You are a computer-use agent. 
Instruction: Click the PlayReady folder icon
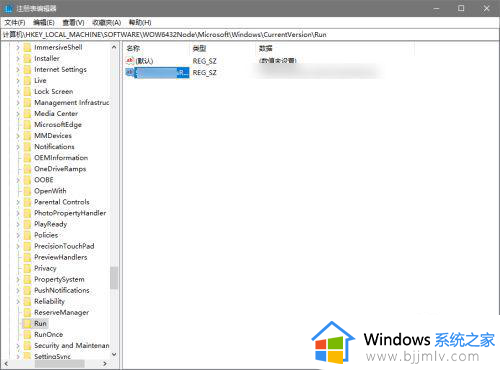point(27,224)
